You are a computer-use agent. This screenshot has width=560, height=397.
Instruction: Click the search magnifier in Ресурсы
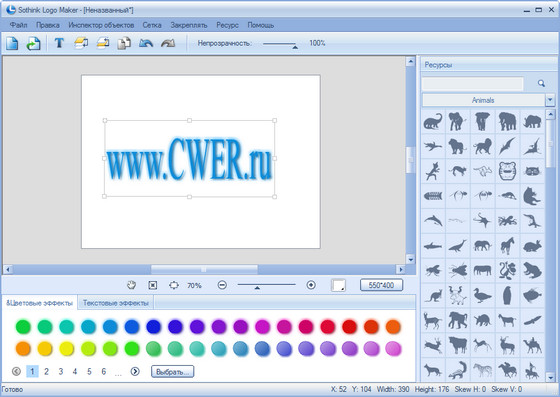click(541, 84)
